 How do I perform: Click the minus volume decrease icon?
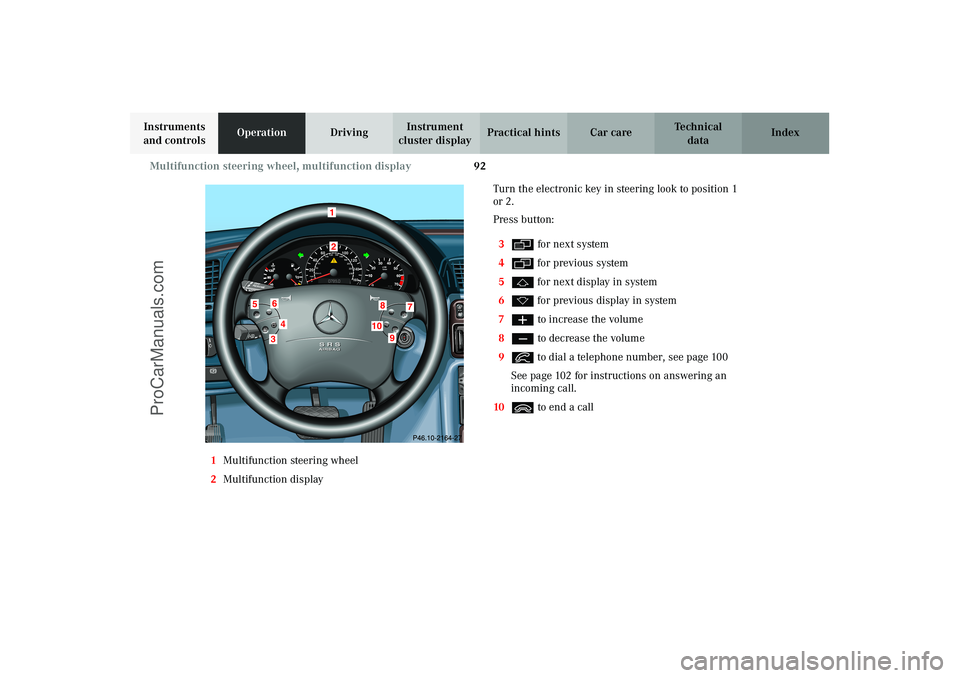click(522, 339)
